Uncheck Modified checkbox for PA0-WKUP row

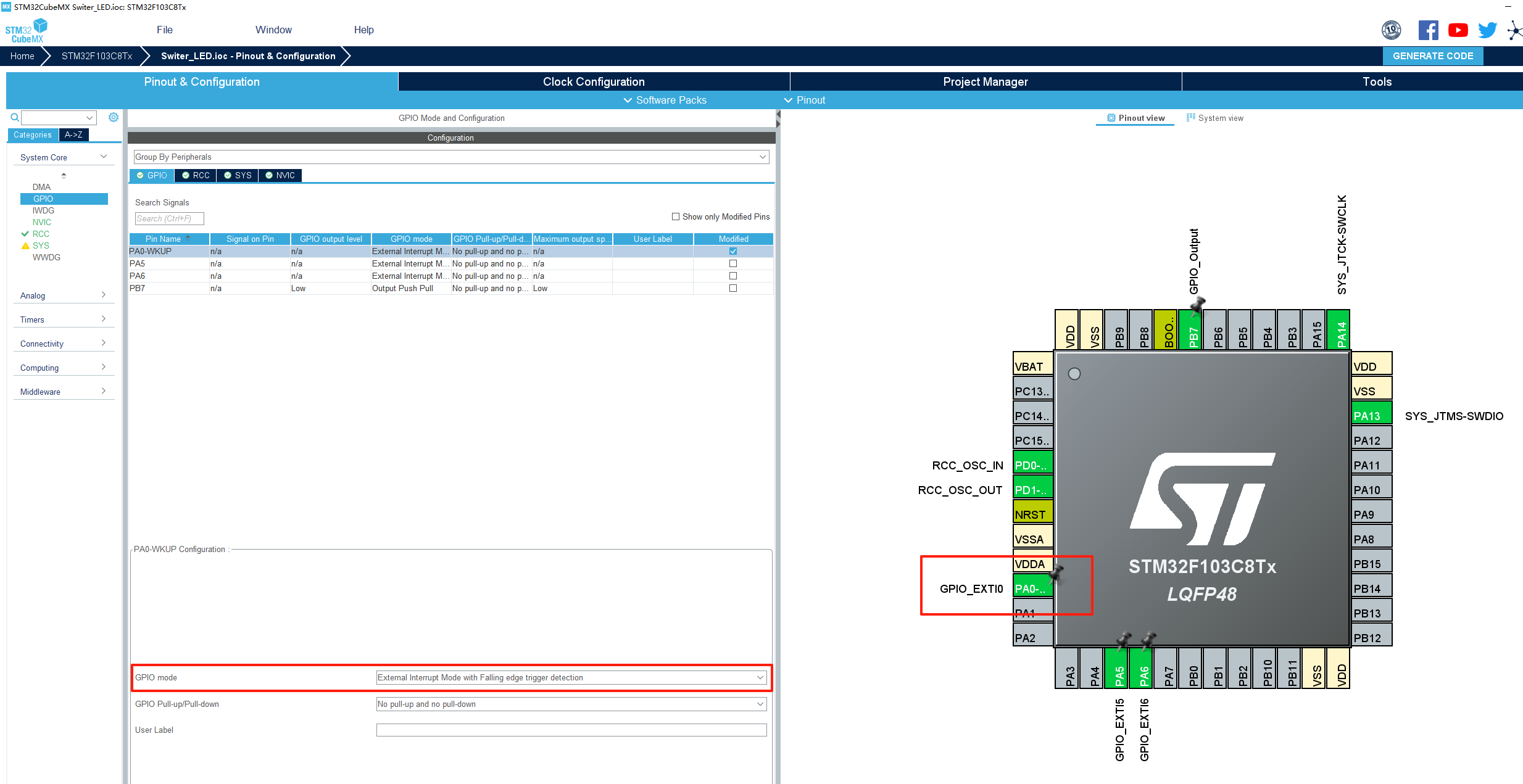pyautogui.click(x=733, y=251)
